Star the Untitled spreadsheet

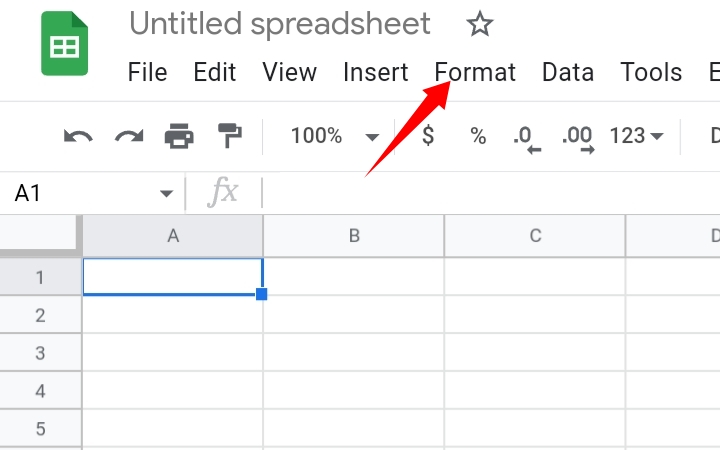click(479, 24)
